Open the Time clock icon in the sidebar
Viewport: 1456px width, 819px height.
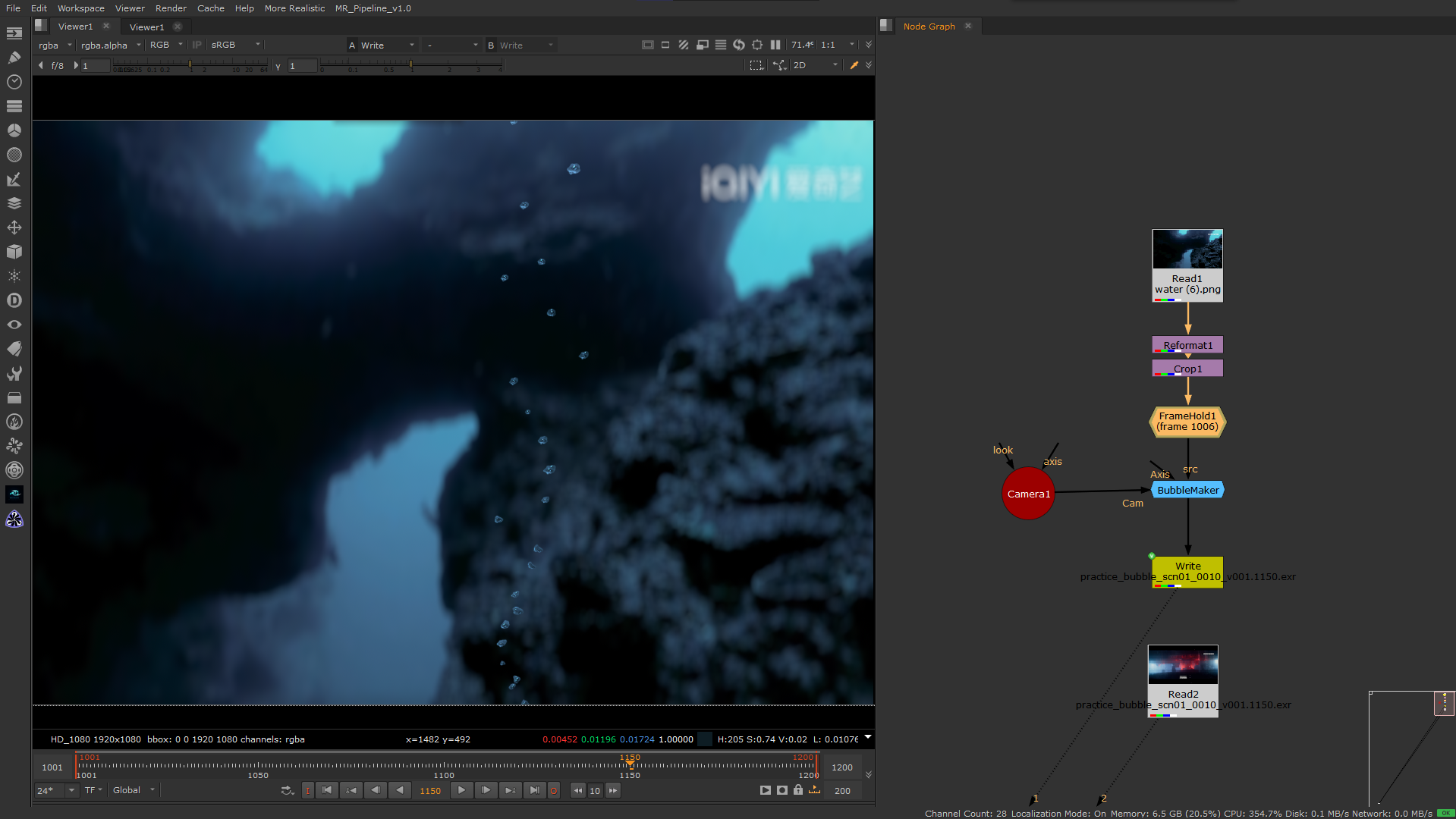[14, 82]
